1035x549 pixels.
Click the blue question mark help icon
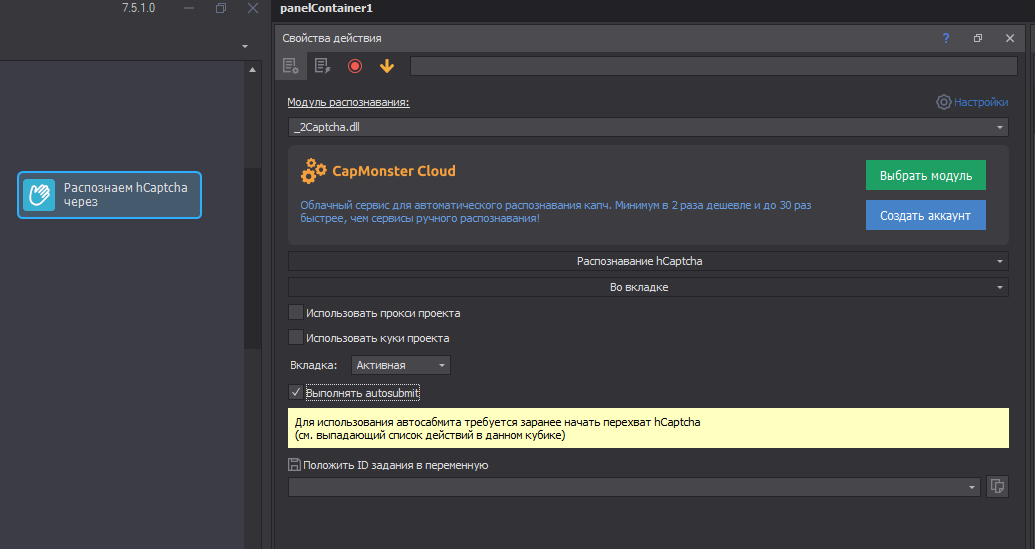pyautogui.click(x=946, y=38)
